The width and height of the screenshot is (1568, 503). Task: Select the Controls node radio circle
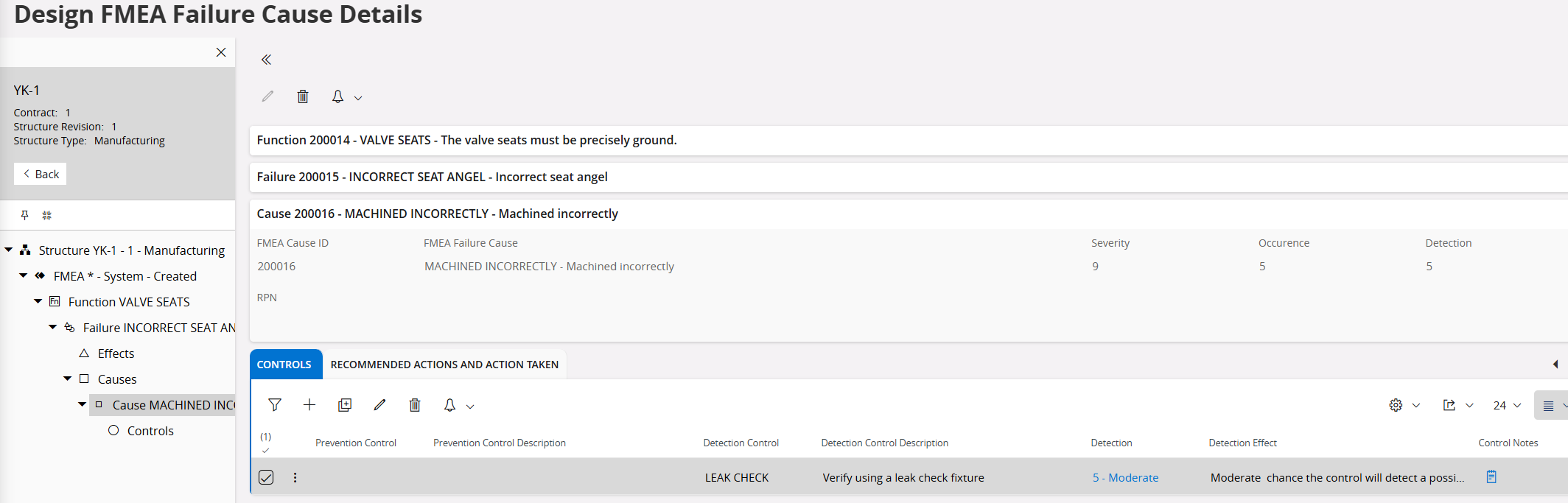point(113,430)
